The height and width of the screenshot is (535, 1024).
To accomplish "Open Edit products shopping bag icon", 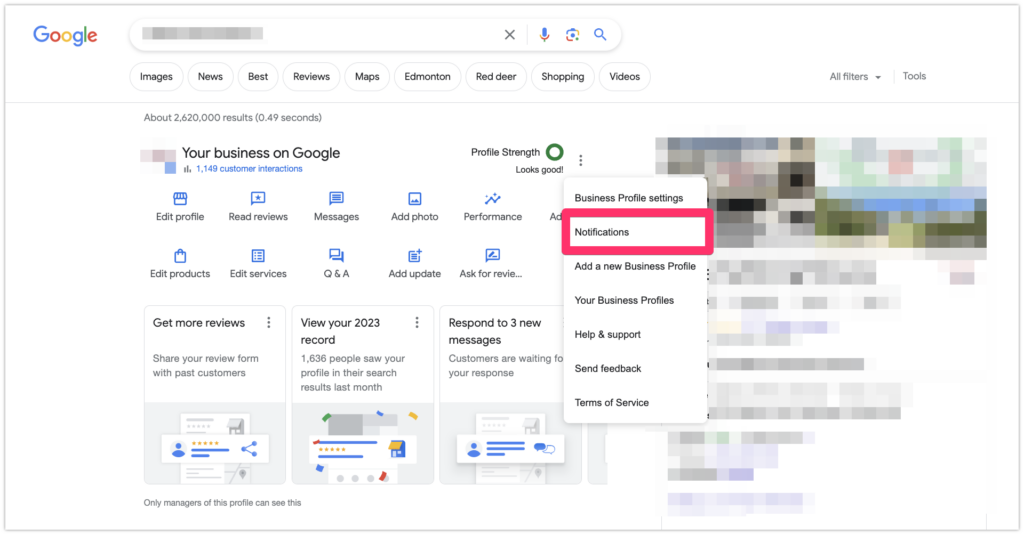I will tap(180, 255).
